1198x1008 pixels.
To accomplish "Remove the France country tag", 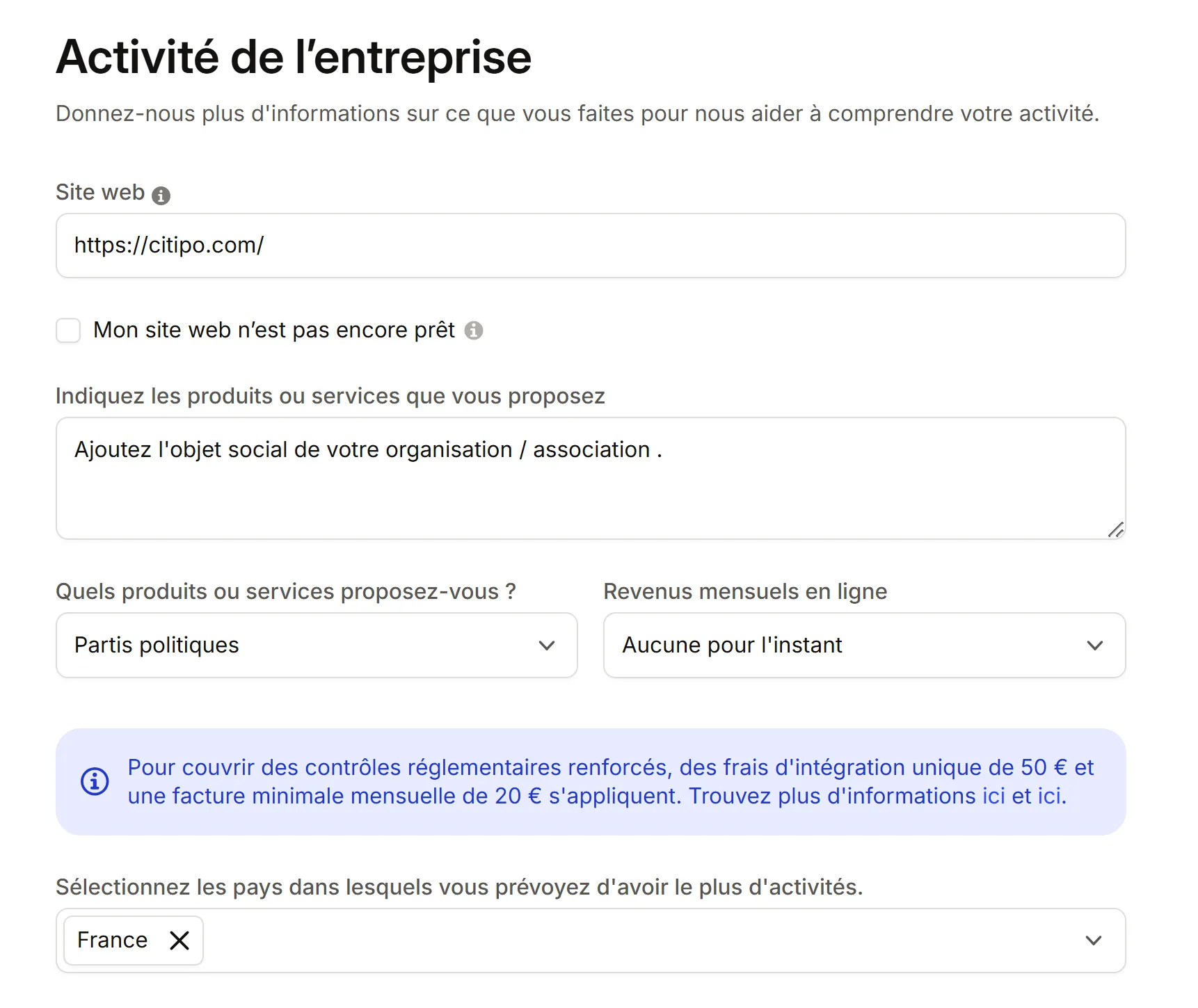I will tap(179, 941).
